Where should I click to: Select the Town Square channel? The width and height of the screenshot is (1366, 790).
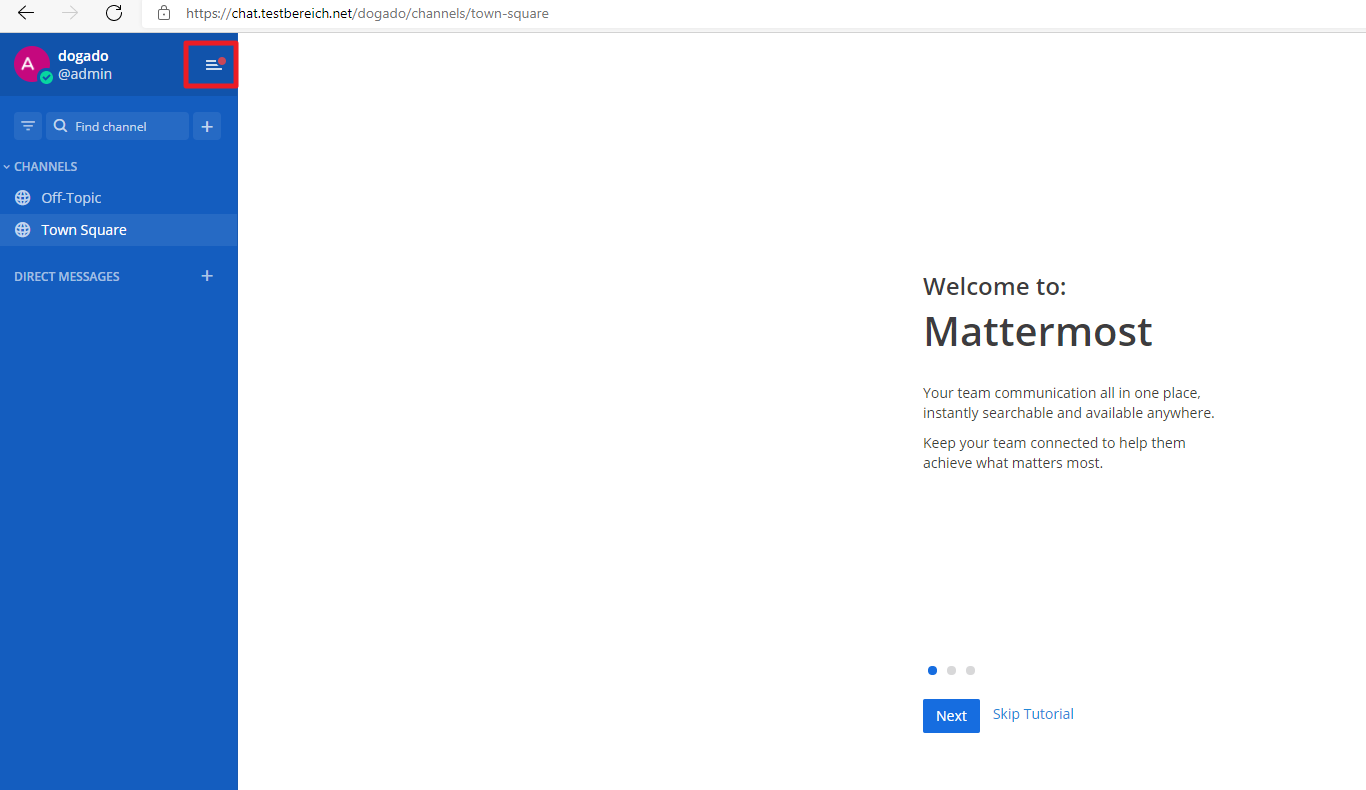119,230
